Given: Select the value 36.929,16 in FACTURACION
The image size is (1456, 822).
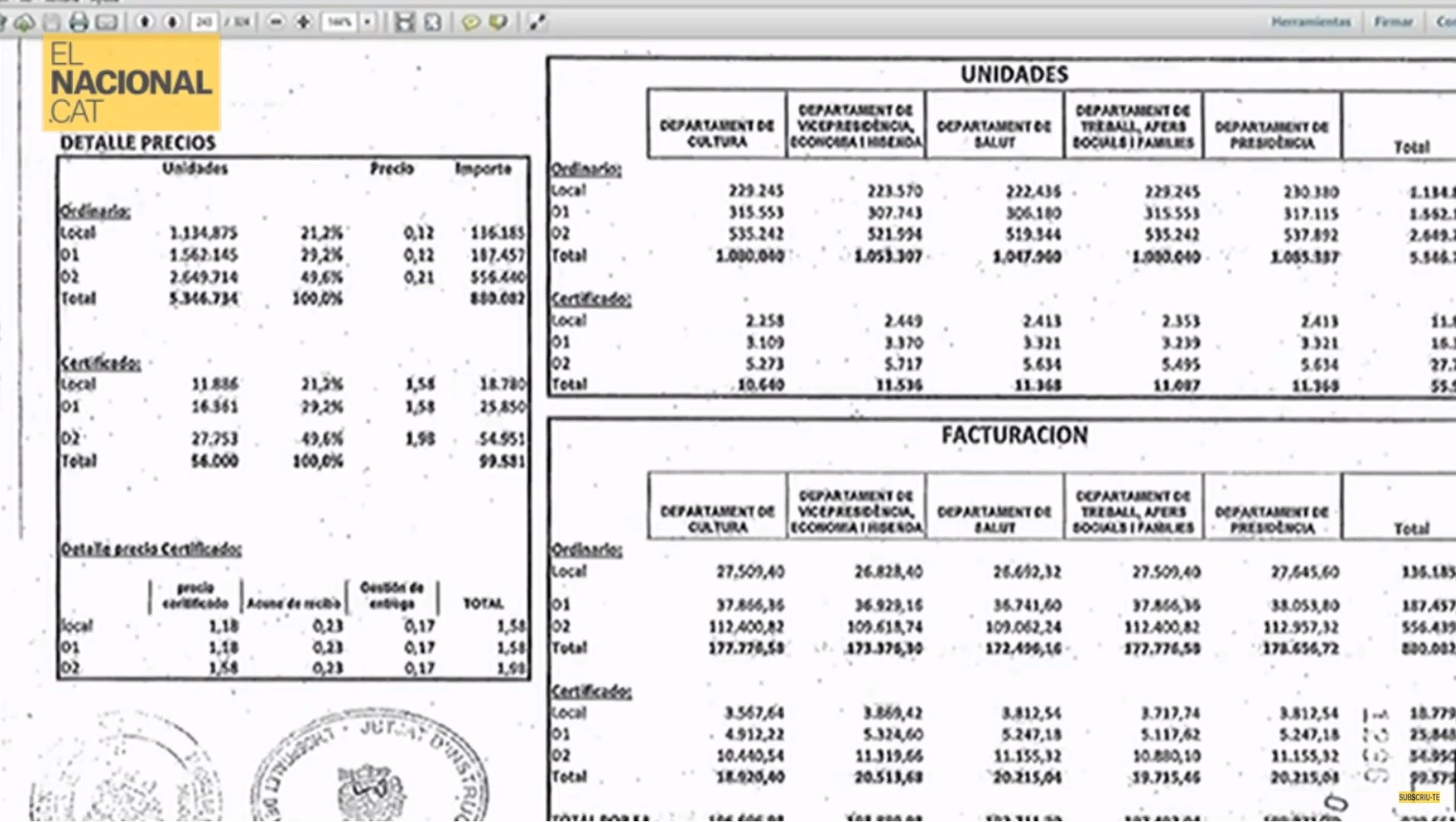Looking at the screenshot, I should pyautogui.click(x=889, y=605).
